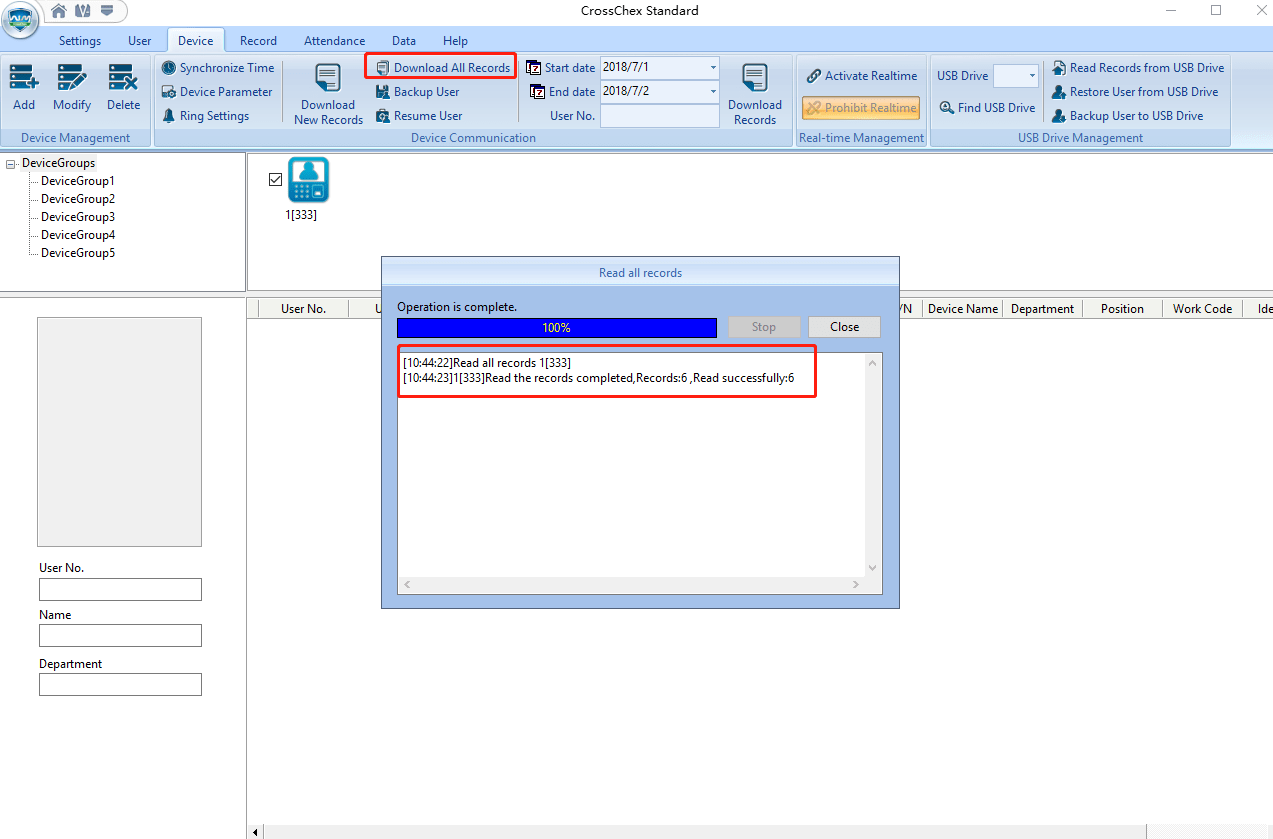Open the End date dropdown

(x=713, y=92)
